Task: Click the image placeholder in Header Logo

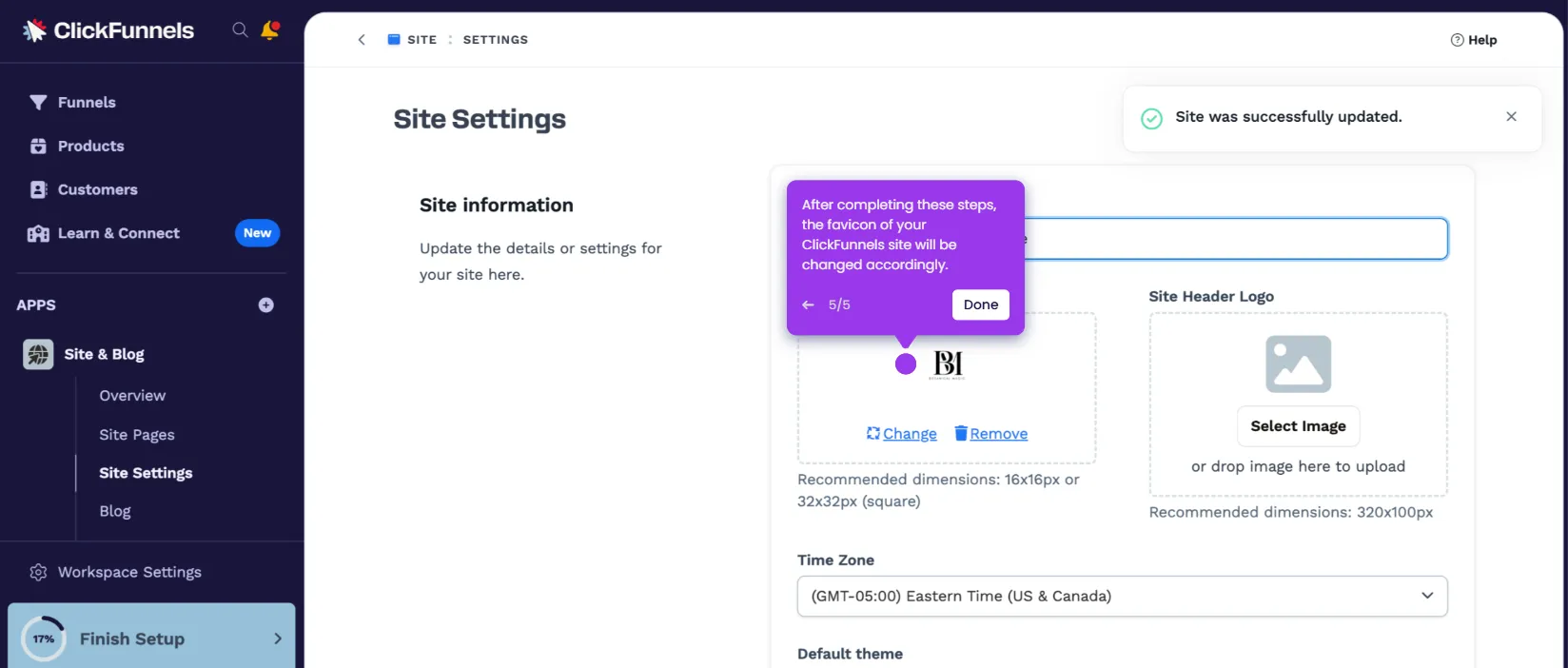Action: pyautogui.click(x=1298, y=363)
